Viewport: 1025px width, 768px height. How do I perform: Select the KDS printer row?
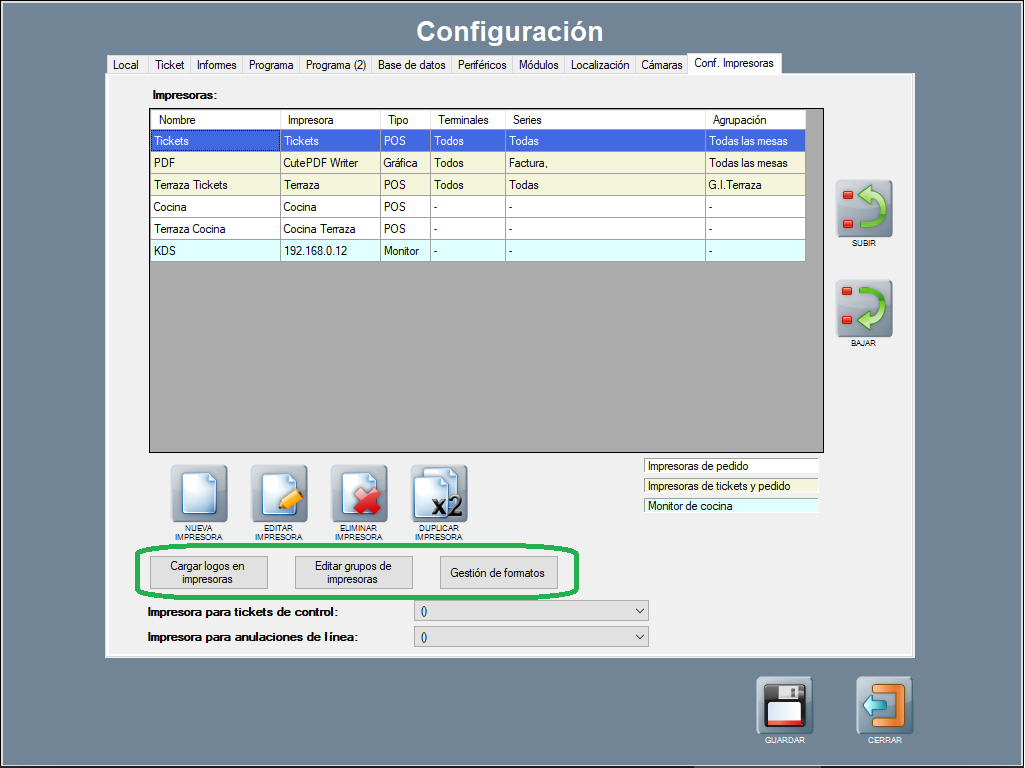215,251
